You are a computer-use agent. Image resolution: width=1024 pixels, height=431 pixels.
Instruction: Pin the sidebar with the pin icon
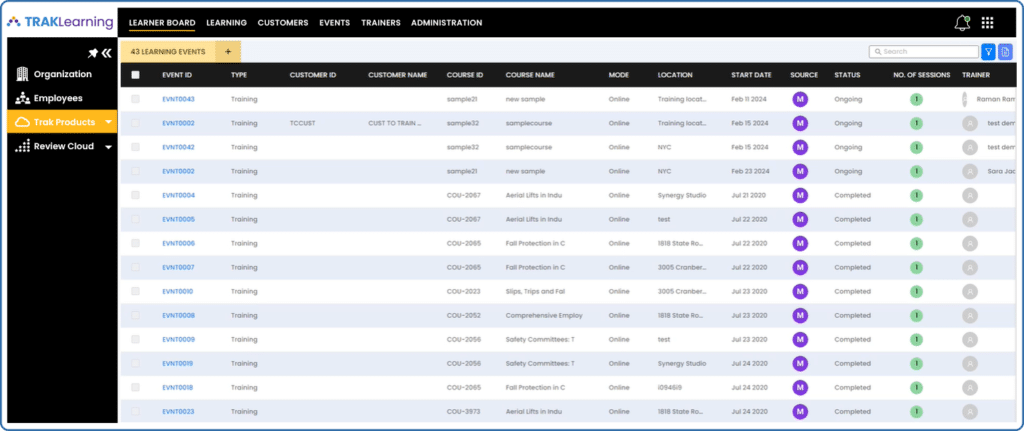click(93, 53)
